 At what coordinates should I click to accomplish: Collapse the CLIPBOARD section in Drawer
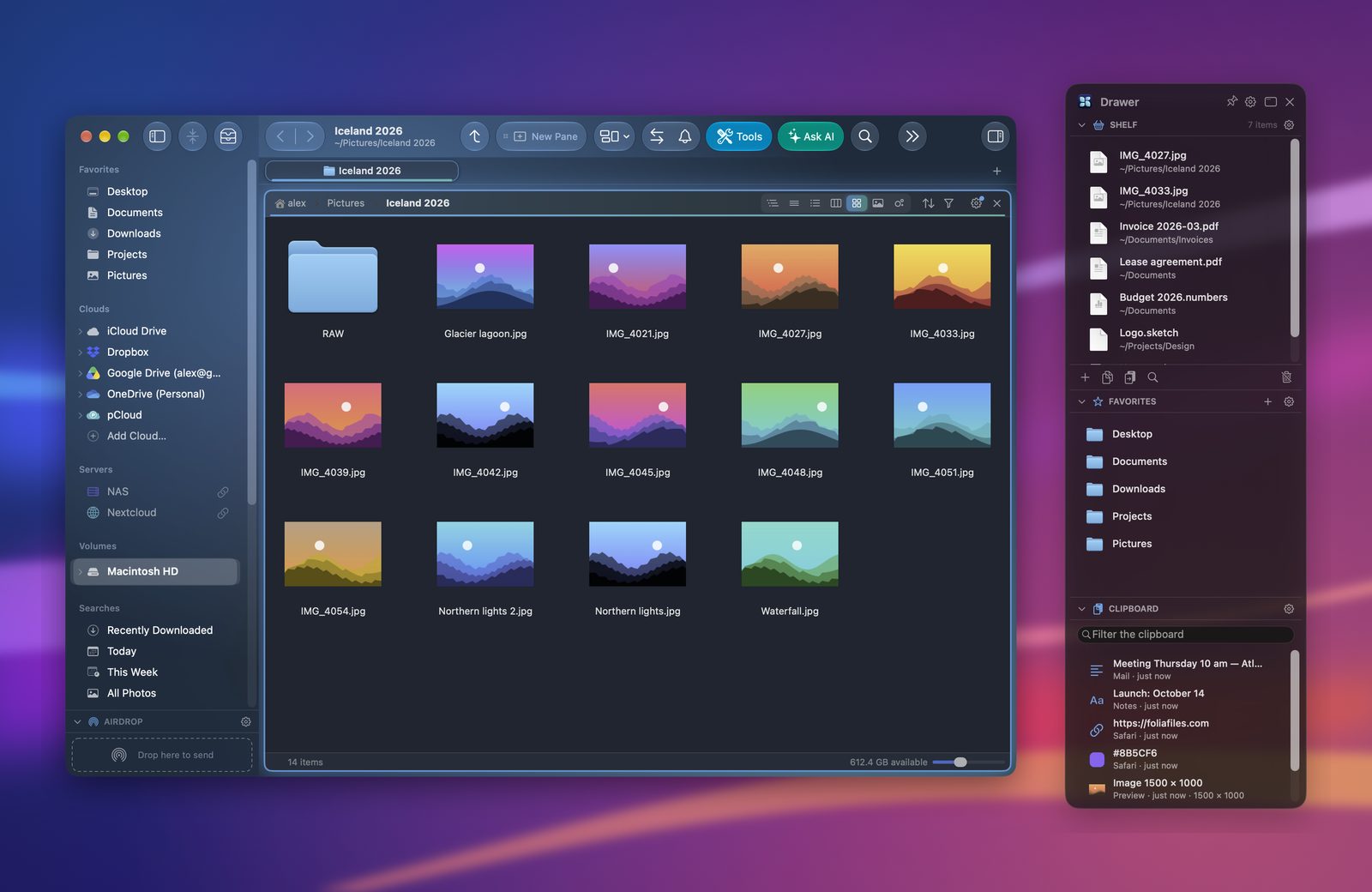tap(1081, 609)
